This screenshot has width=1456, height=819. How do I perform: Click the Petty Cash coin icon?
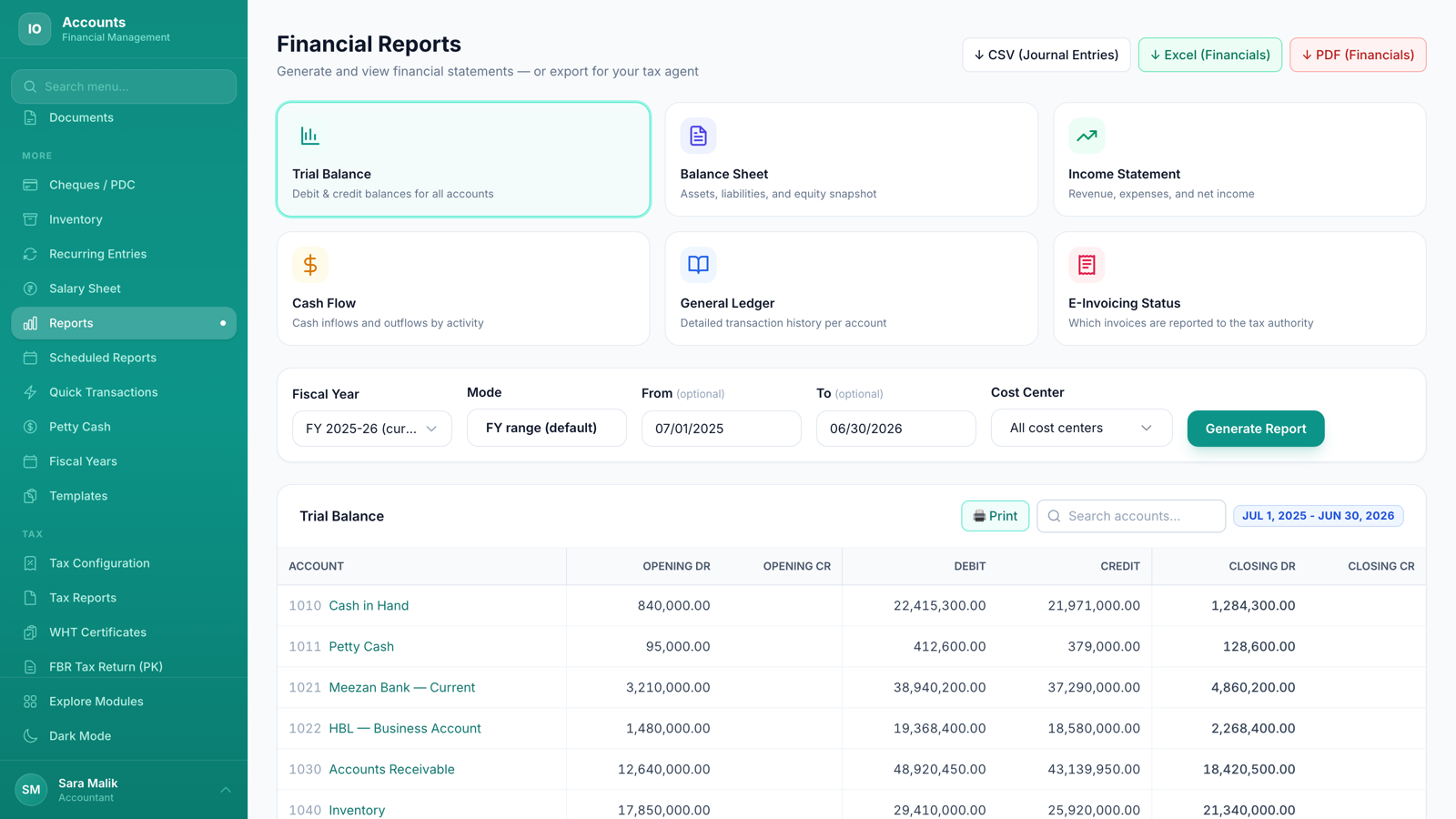(30, 427)
